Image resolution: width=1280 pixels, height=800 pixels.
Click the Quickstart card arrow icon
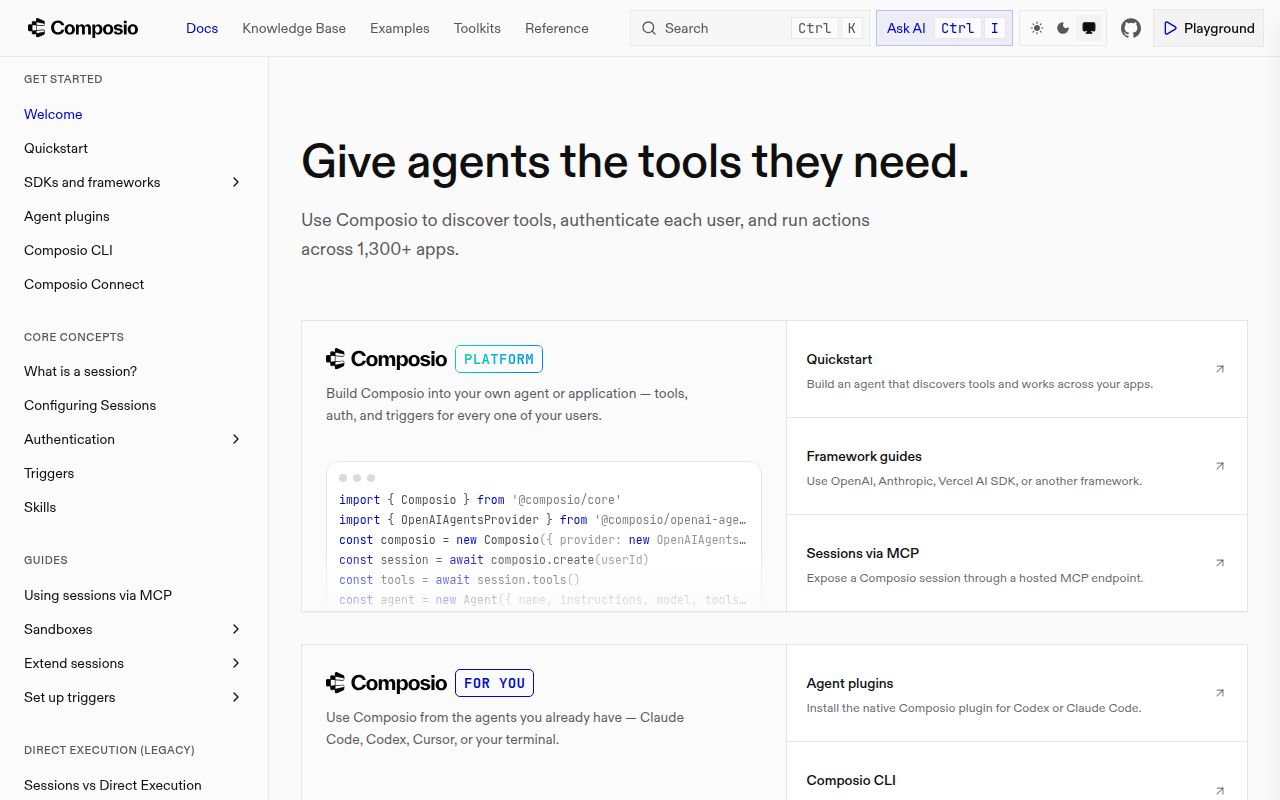pos(1220,369)
